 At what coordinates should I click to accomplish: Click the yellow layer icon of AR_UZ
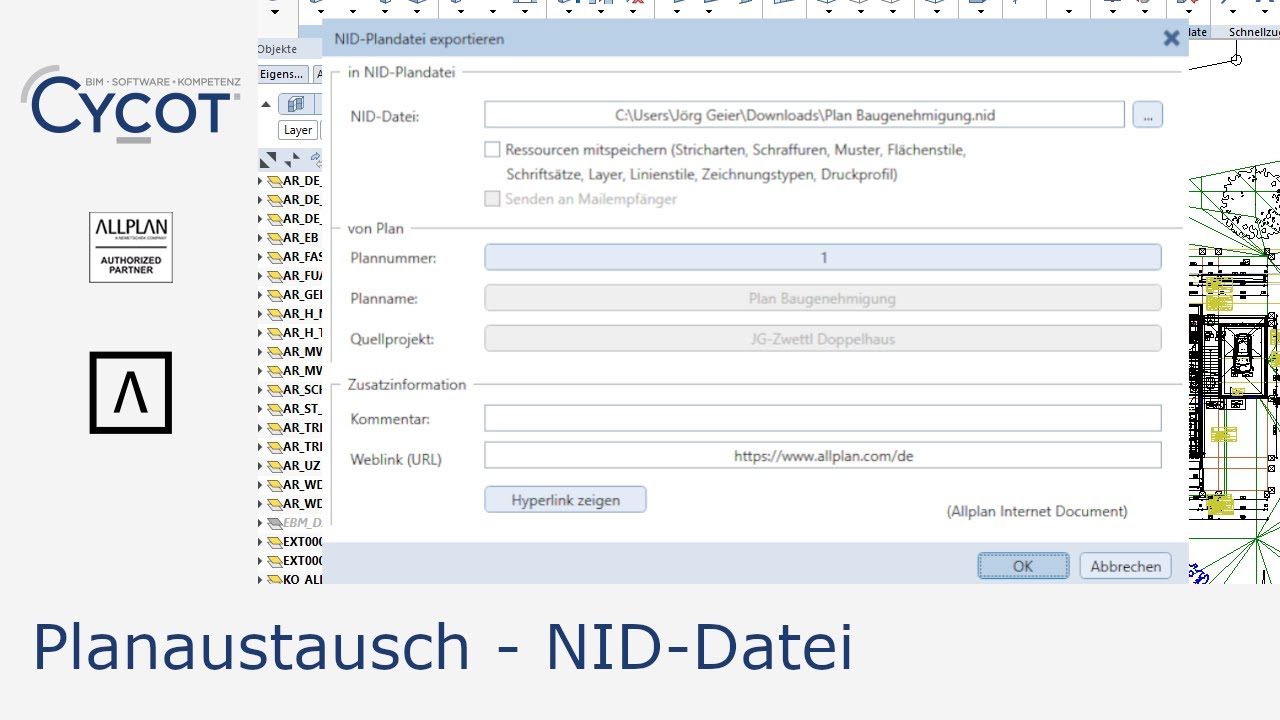pyautogui.click(x=274, y=466)
